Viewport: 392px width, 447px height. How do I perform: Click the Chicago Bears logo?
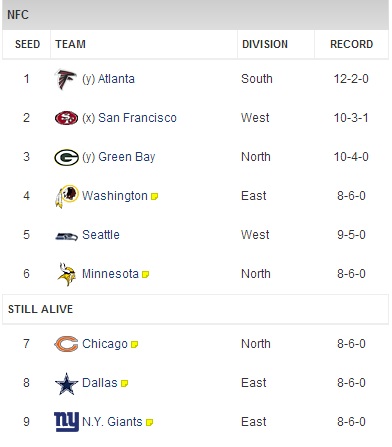pos(66,344)
